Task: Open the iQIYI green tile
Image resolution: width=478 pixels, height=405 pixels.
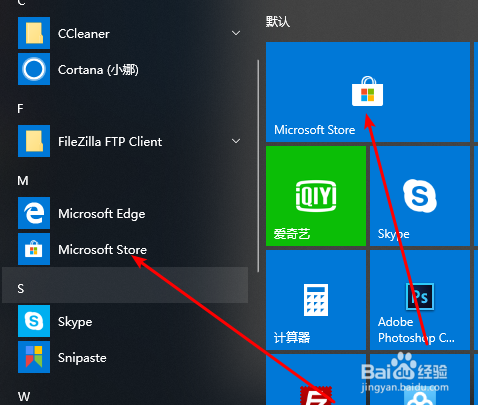Action: (316, 196)
